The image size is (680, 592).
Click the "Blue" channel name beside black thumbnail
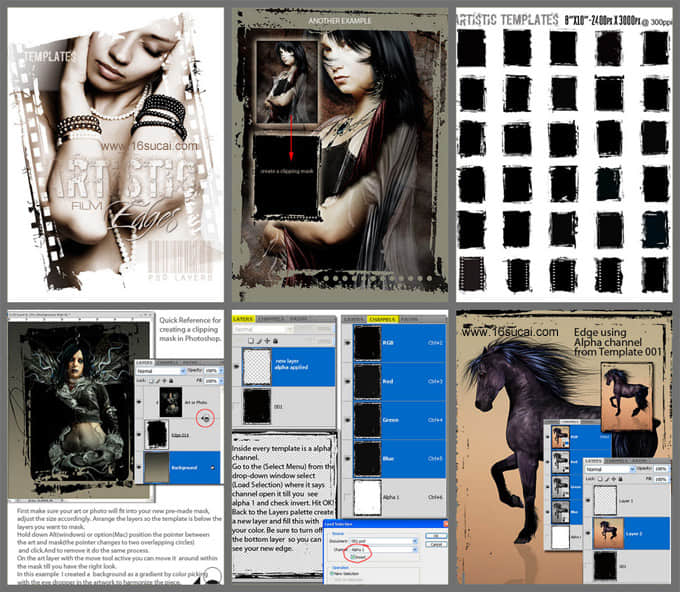(388, 458)
